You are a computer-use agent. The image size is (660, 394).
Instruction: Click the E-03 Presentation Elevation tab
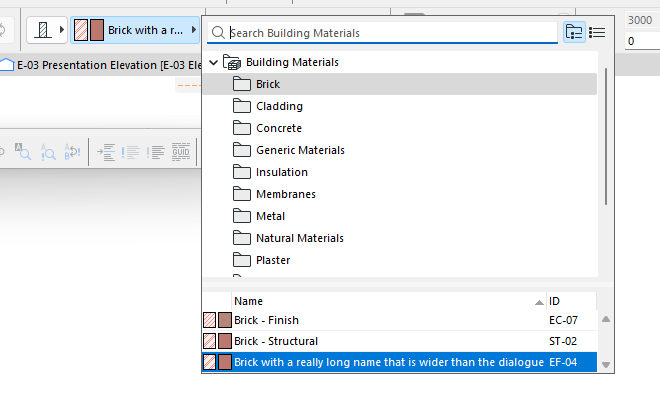101,65
